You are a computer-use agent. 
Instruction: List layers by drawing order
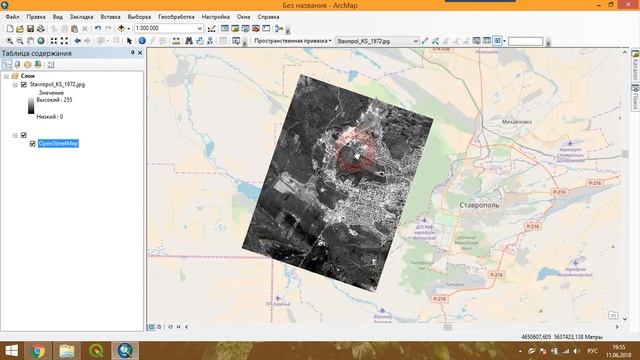(x=7, y=64)
